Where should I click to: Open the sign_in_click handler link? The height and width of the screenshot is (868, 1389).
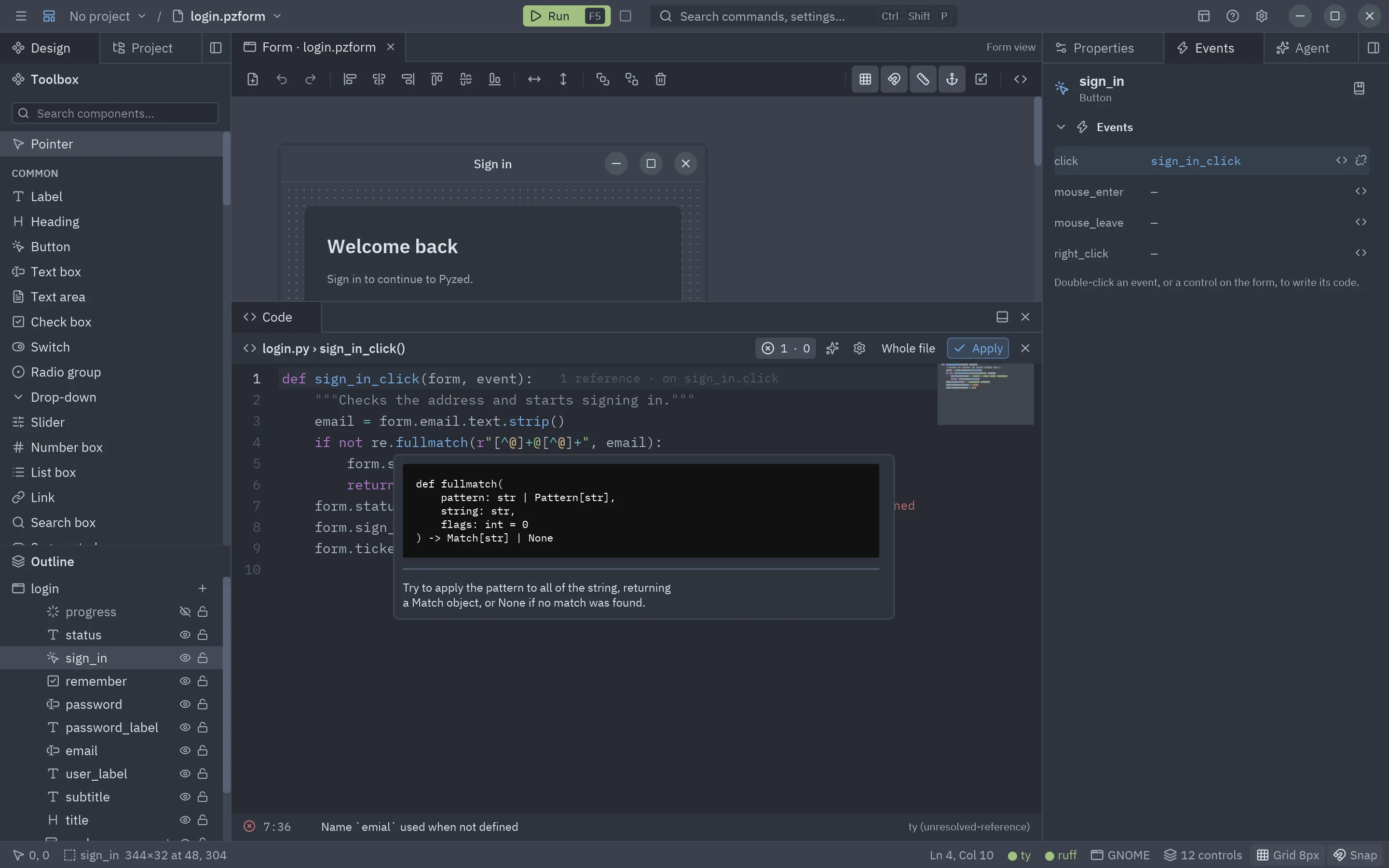pyautogui.click(x=1195, y=162)
